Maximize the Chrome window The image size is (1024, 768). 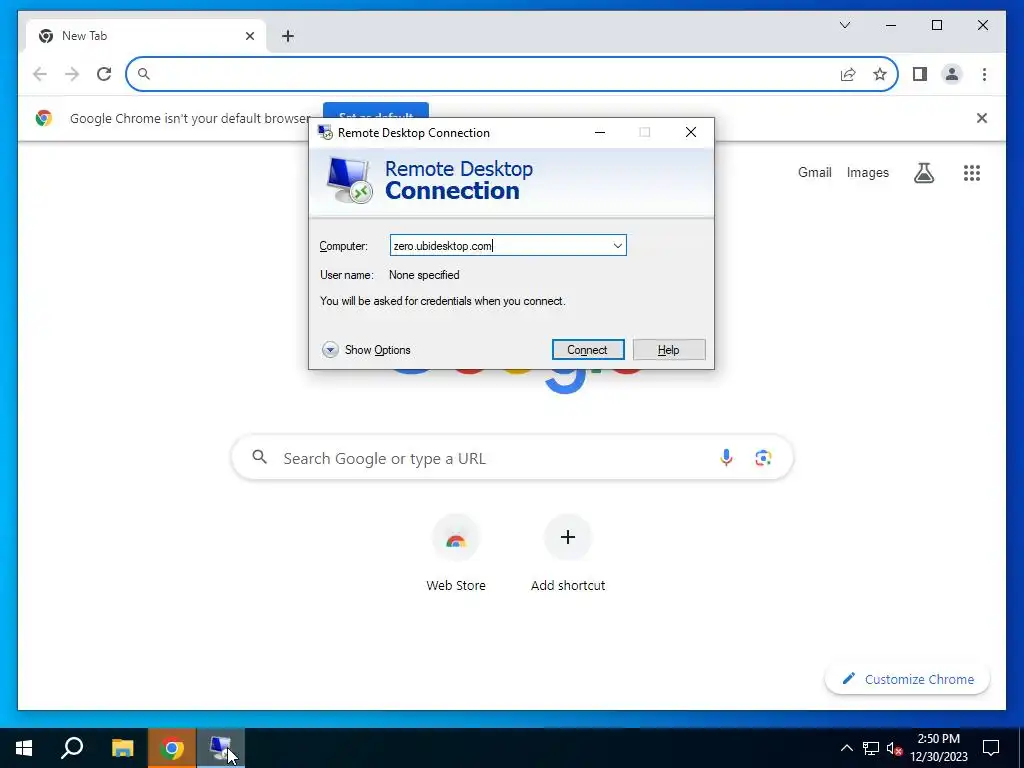pos(936,25)
